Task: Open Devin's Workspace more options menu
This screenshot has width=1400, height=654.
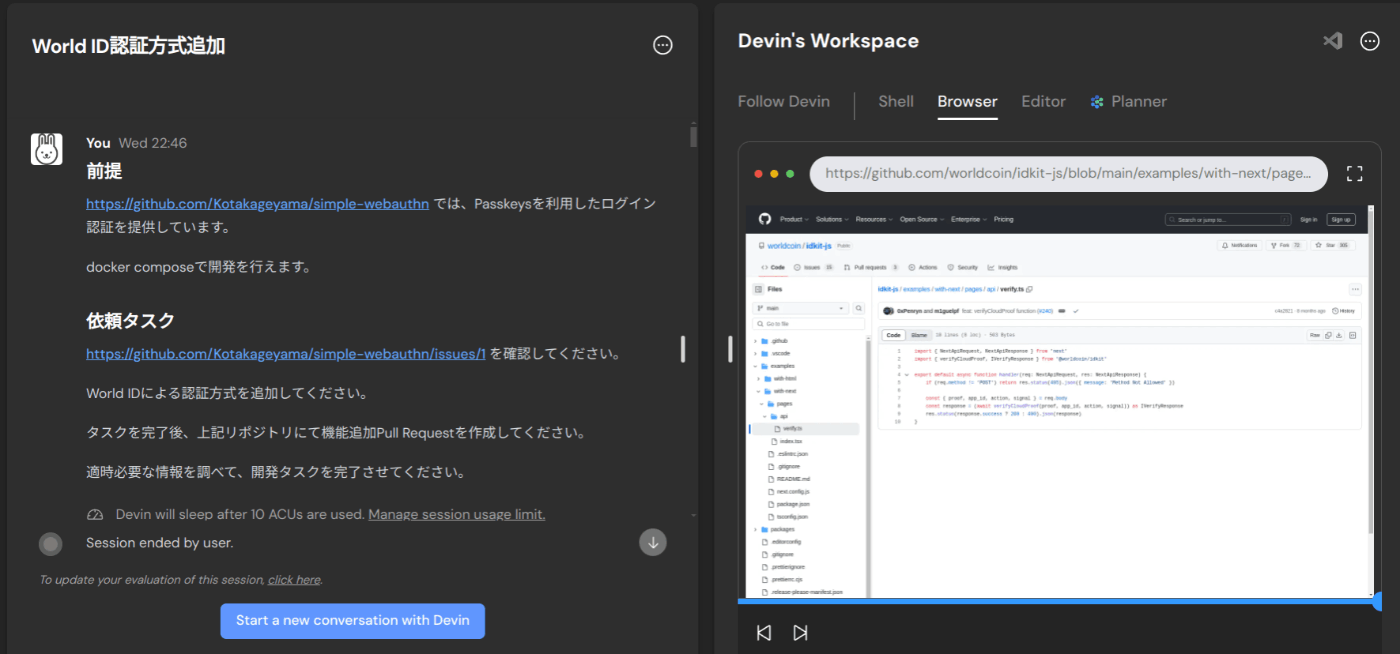Action: [x=1370, y=41]
